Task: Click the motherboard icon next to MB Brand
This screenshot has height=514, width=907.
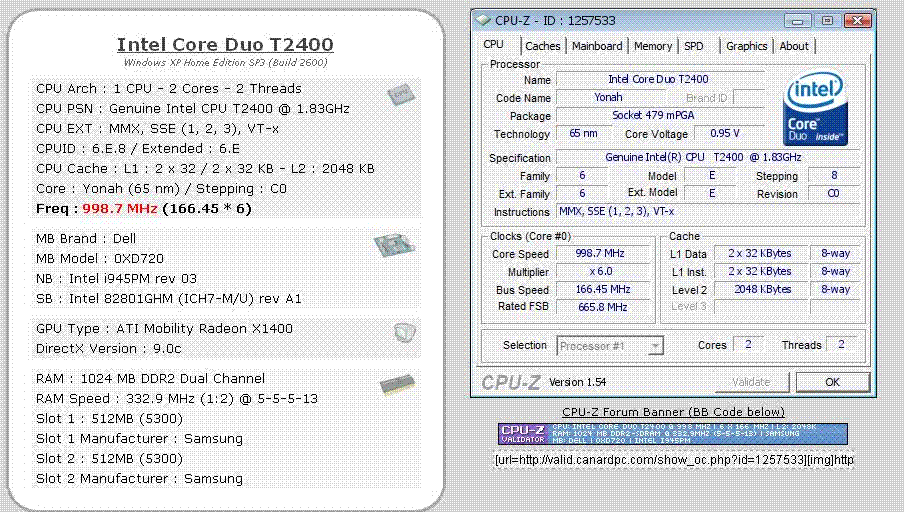Action: pyautogui.click(x=393, y=246)
